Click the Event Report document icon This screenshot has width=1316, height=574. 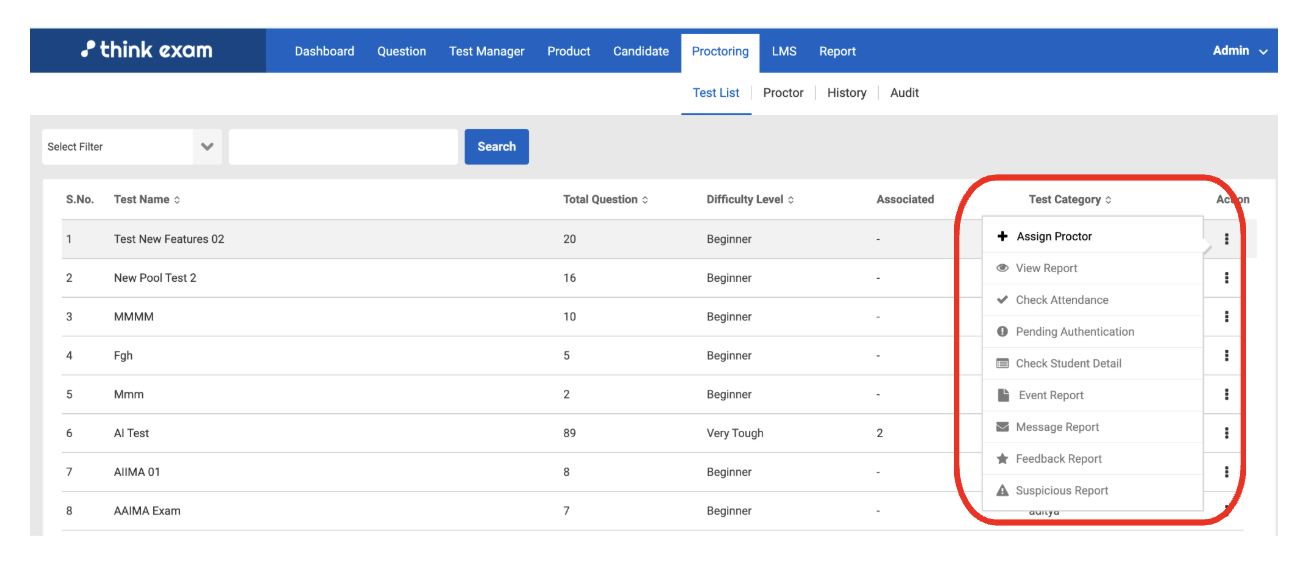click(x=1003, y=395)
